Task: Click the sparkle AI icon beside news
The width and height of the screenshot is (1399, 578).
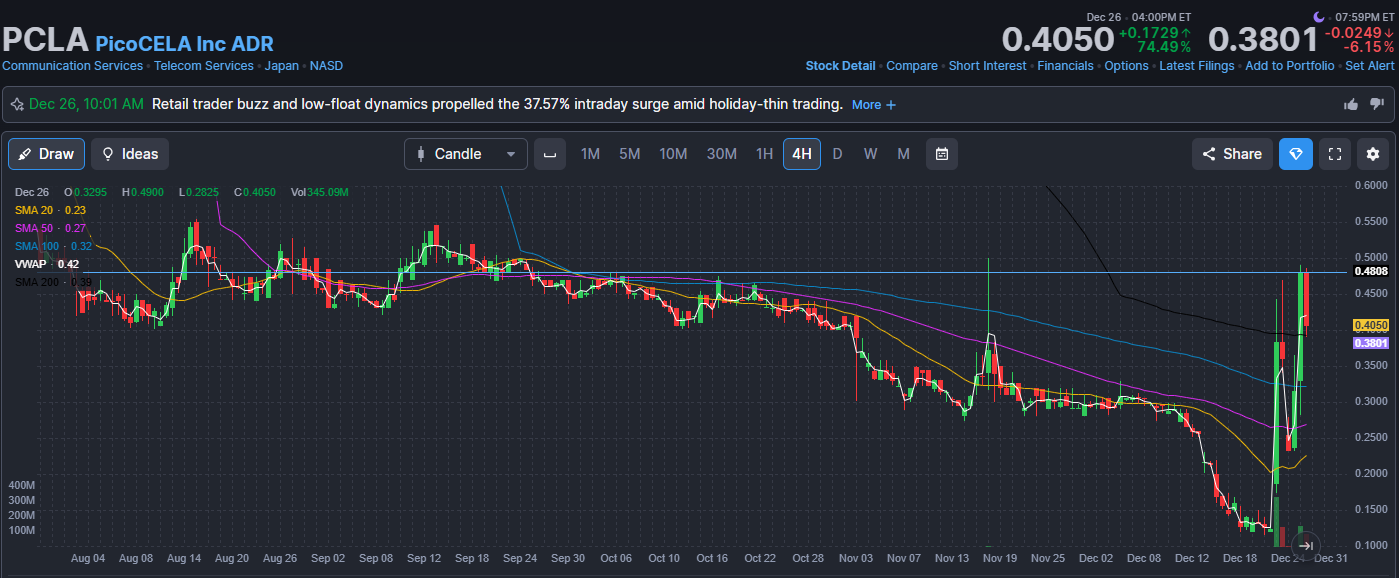Action: pos(17,104)
